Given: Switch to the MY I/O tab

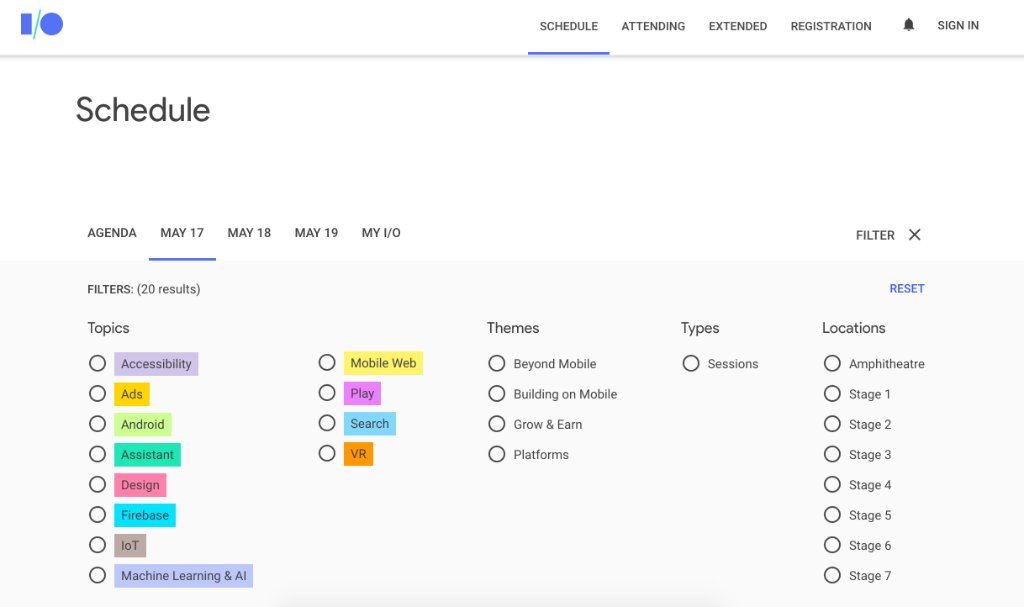Looking at the screenshot, I should pyautogui.click(x=380, y=232).
